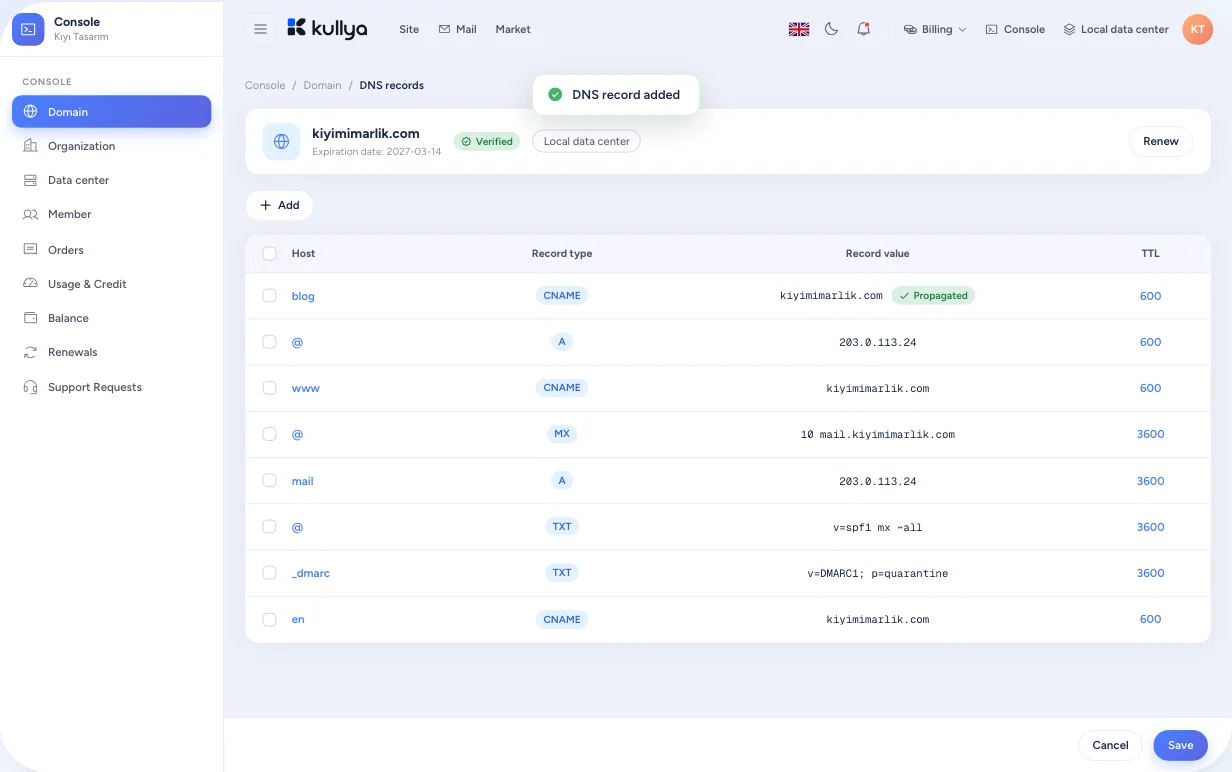
Task: Click the Renew button
Action: [1161, 141]
